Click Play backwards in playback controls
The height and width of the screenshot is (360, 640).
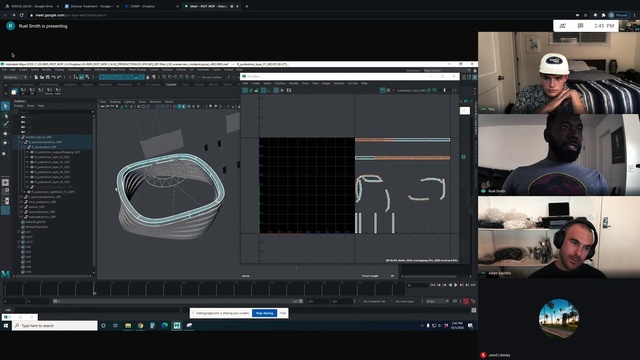coord(450,285)
